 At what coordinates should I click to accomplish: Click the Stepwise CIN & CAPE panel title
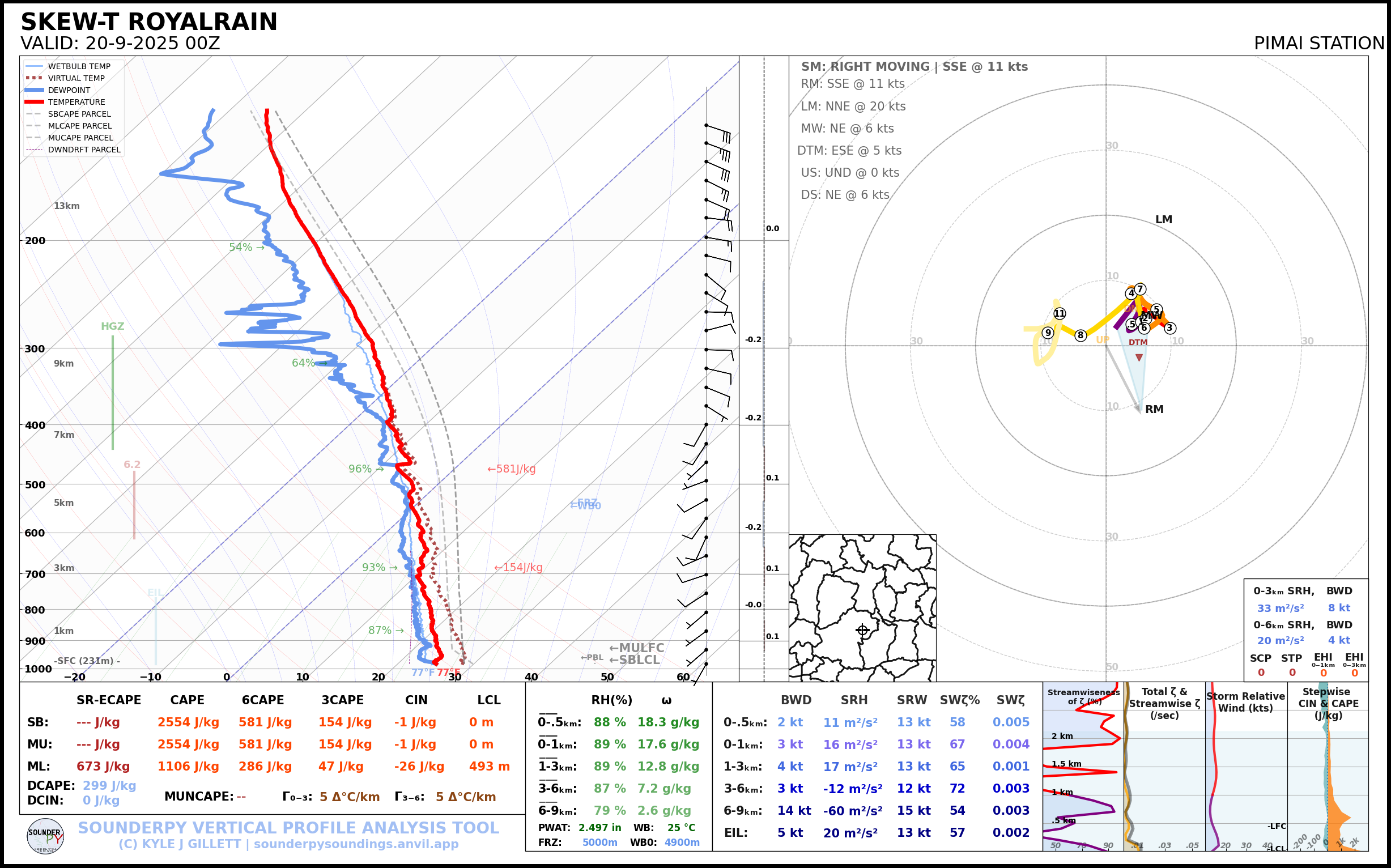tap(1329, 703)
